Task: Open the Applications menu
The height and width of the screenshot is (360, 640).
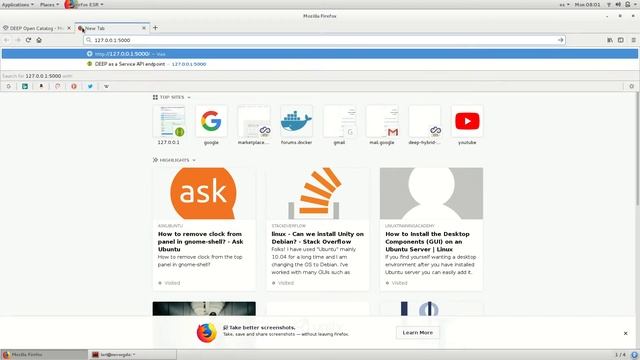Action: (18, 4)
